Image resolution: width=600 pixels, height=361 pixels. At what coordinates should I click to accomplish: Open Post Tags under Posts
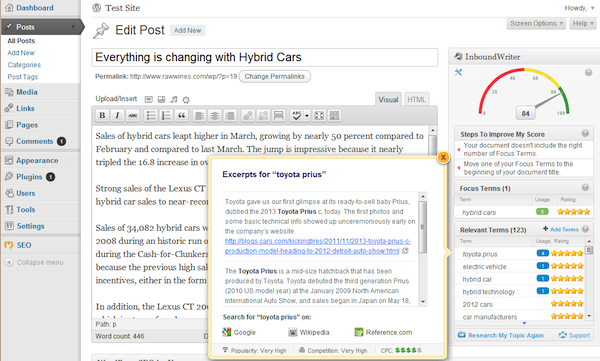[x=23, y=77]
